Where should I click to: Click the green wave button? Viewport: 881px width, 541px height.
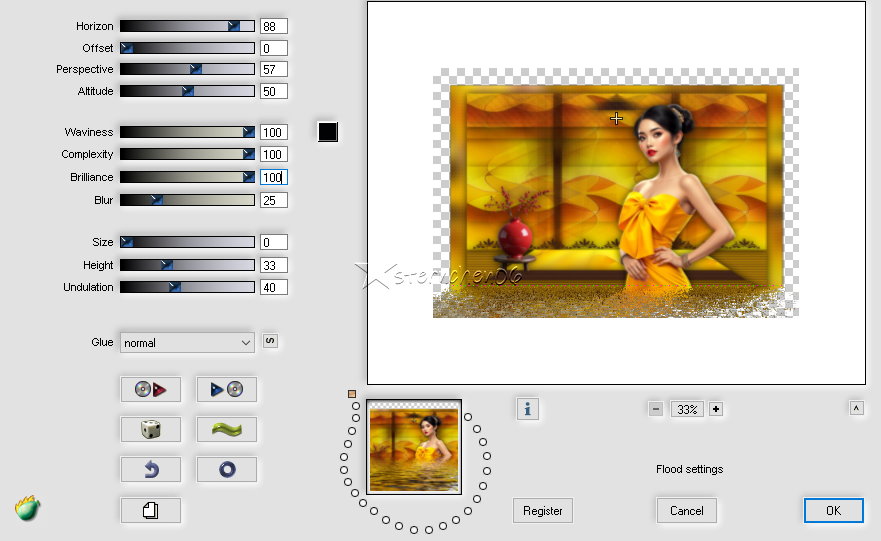pos(226,429)
